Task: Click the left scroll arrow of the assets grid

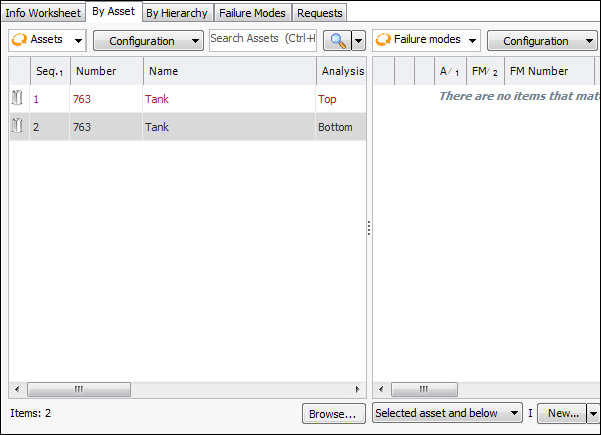Action: tap(17, 389)
